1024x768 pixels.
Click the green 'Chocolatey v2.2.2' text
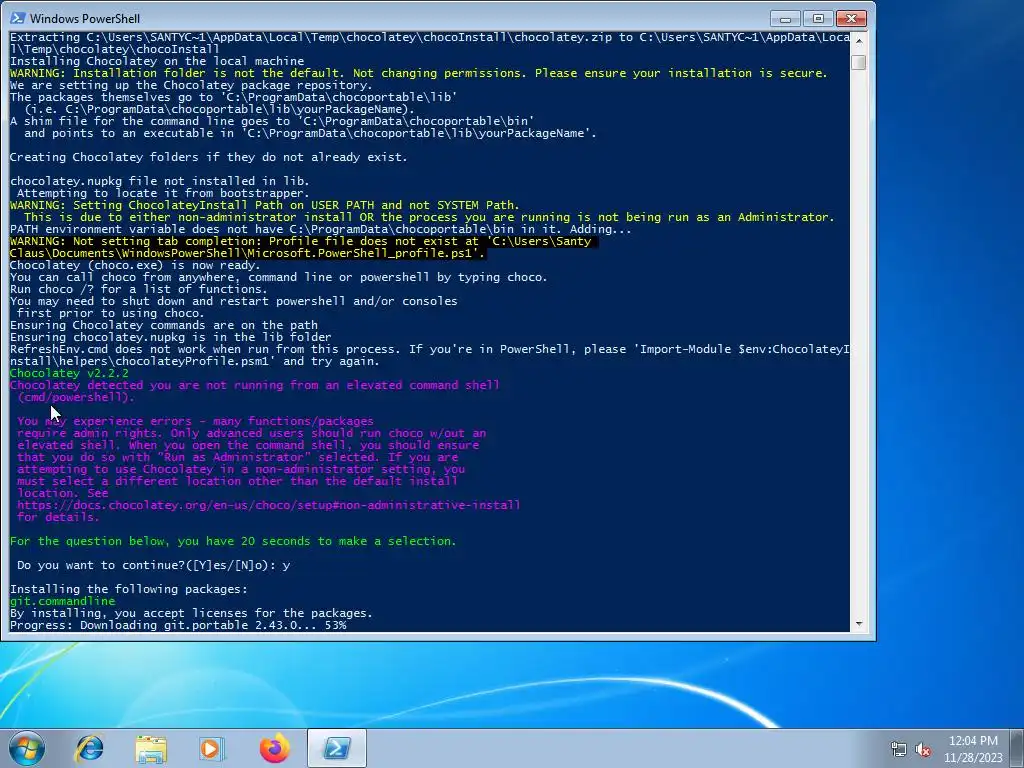point(69,373)
